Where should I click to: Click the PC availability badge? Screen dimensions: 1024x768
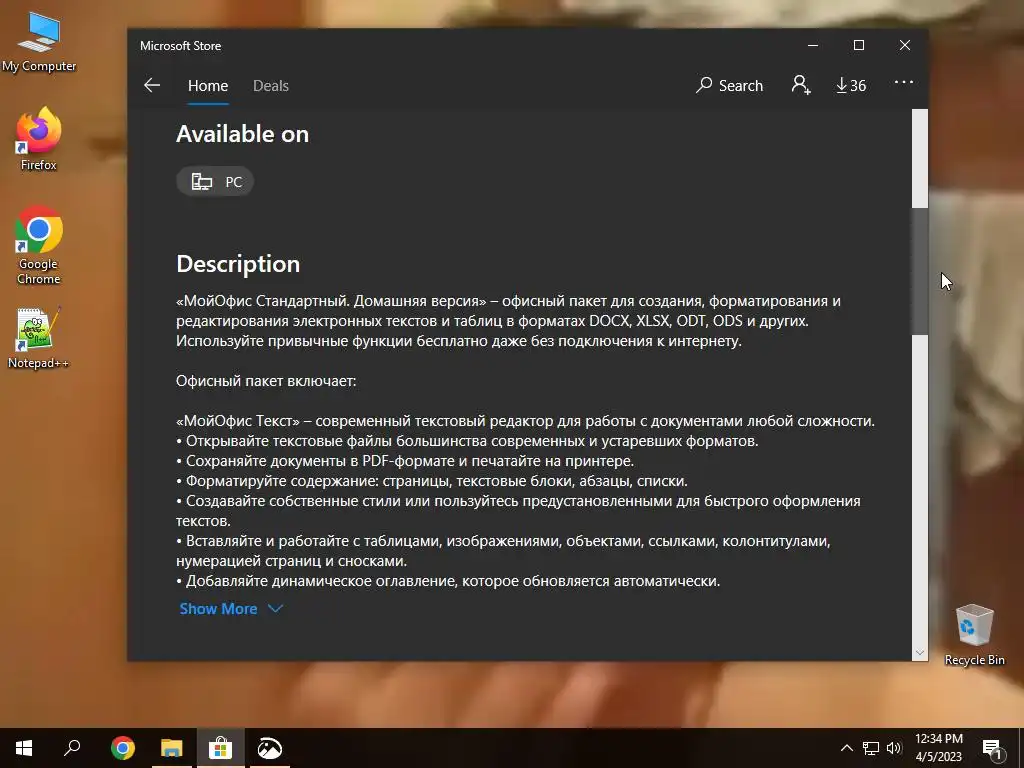tap(215, 182)
